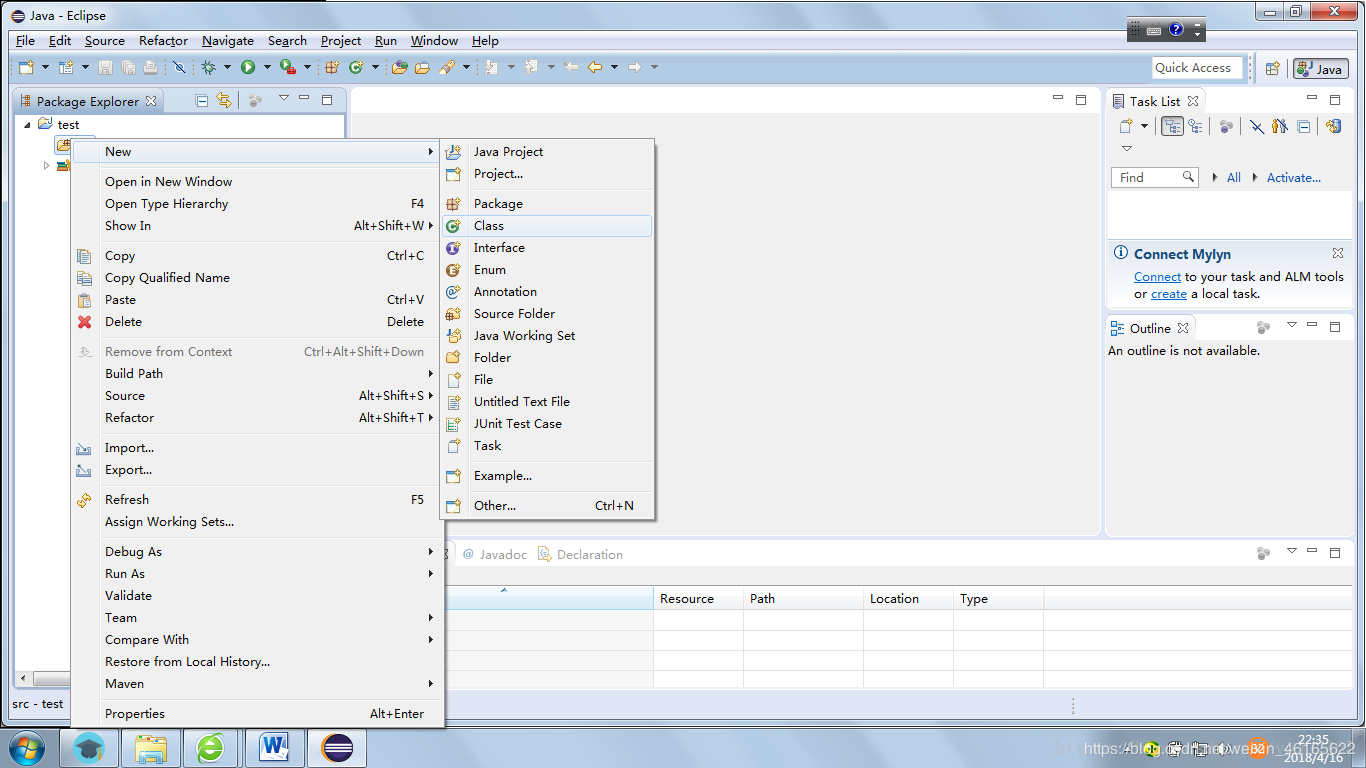This screenshot has height=768, width=1366.
Task: Open Word from the Windows taskbar
Action: (x=275, y=747)
